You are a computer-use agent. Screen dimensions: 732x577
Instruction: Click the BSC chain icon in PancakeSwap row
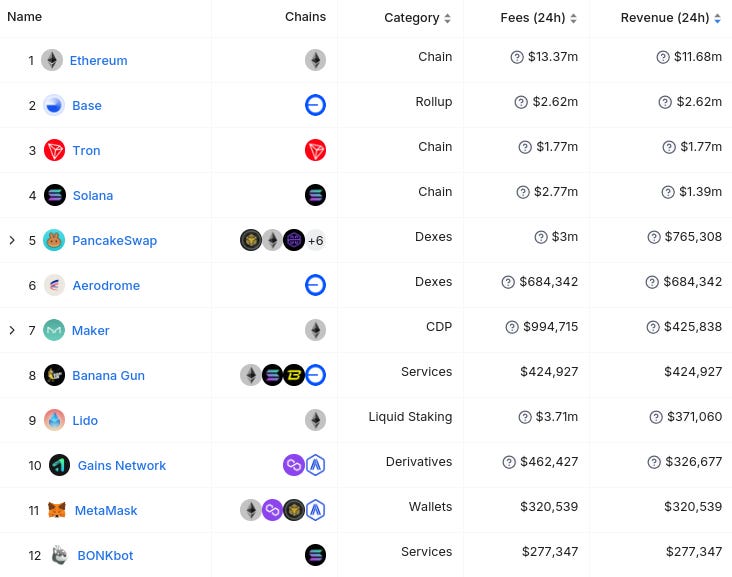[251, 240]
